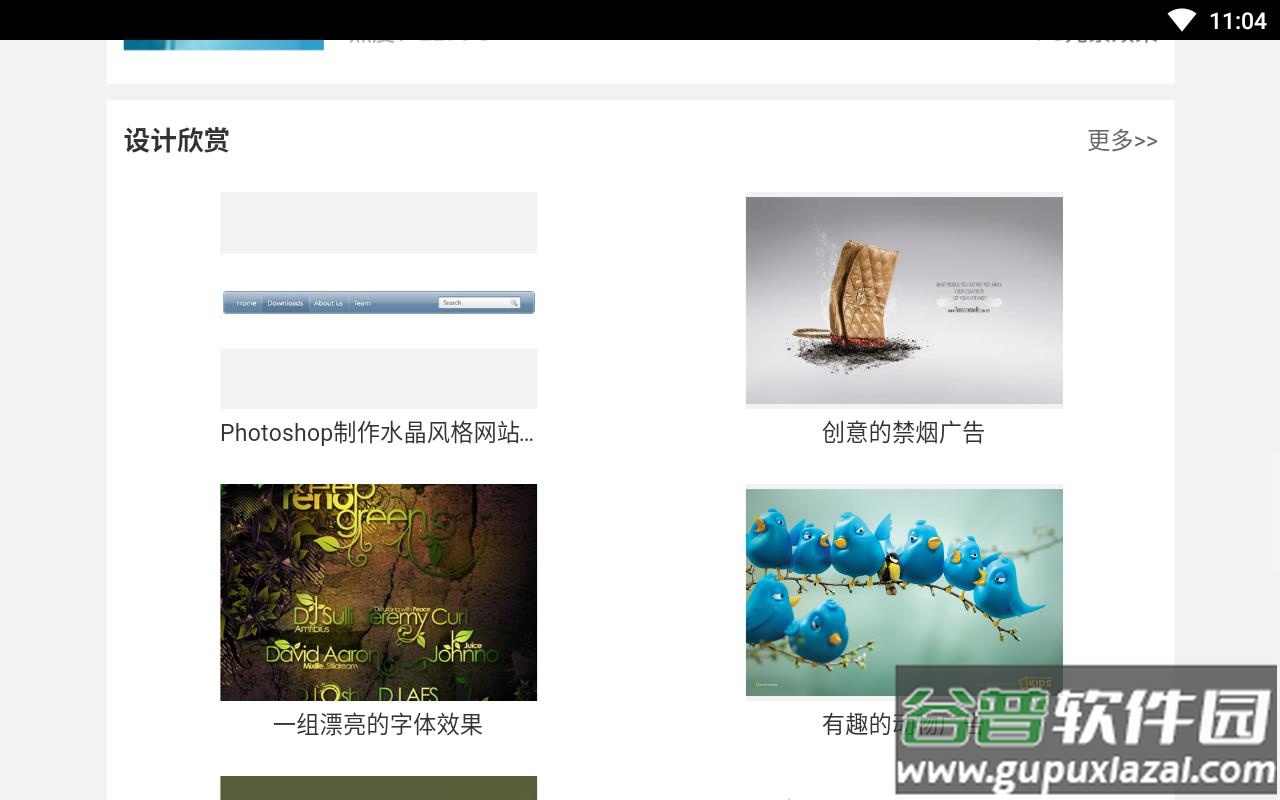This screenshot has height=800, width=1280.
Task: Tap the Wi-Fi status bar icon
Action: pyautogui.click(x=1181, y=20)
